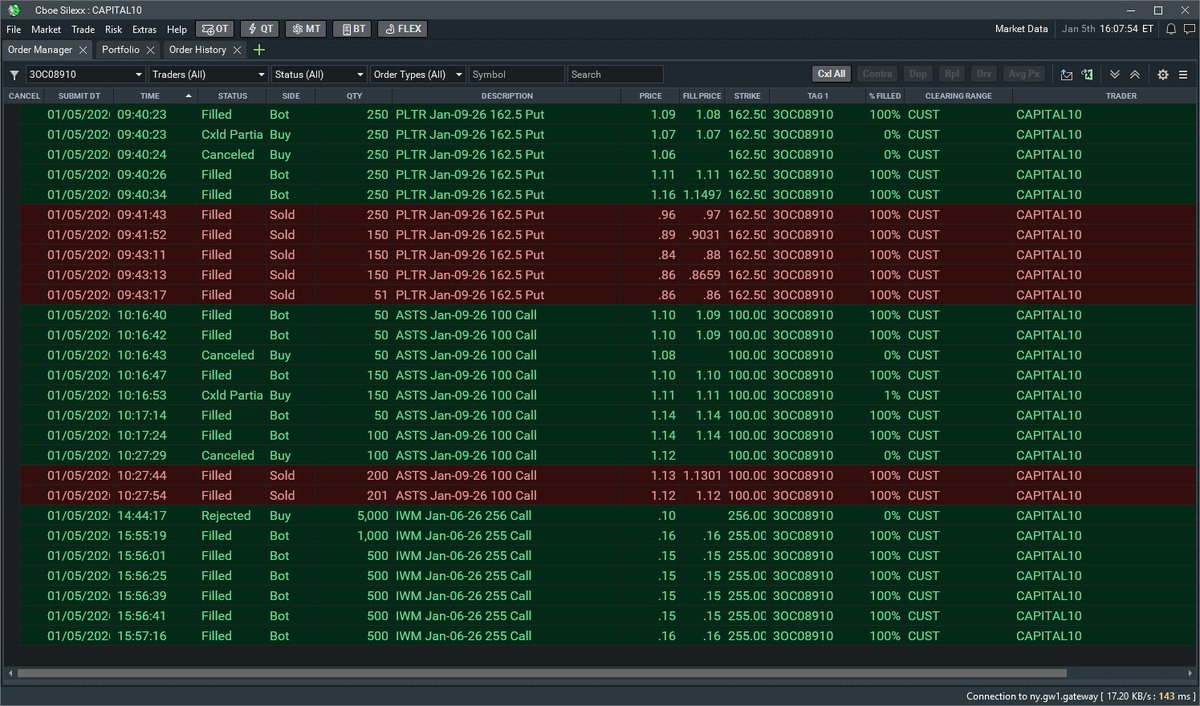1200x706 pixels.
Task: Click the 1.1497 fill price cell
Action: [701, 194]
